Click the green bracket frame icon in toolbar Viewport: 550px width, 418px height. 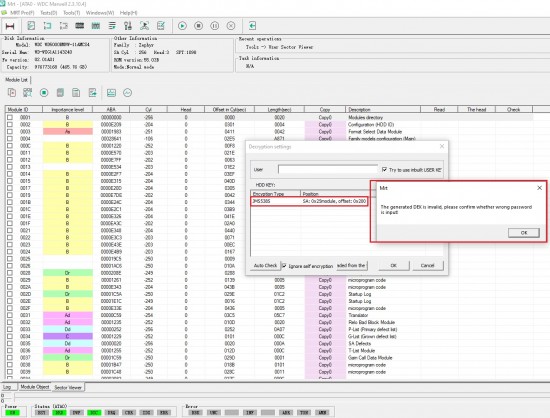pos(47,26)
